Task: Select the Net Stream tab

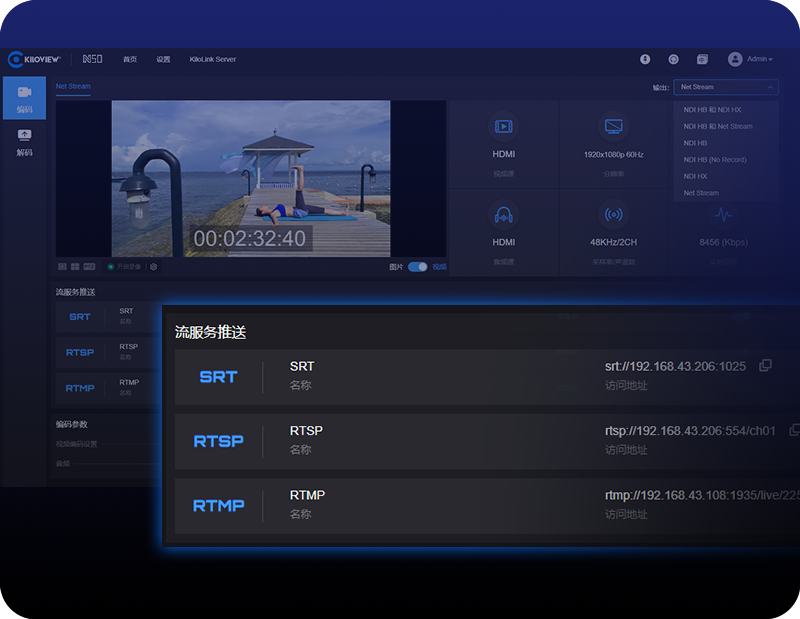Action: pos(73,87)
